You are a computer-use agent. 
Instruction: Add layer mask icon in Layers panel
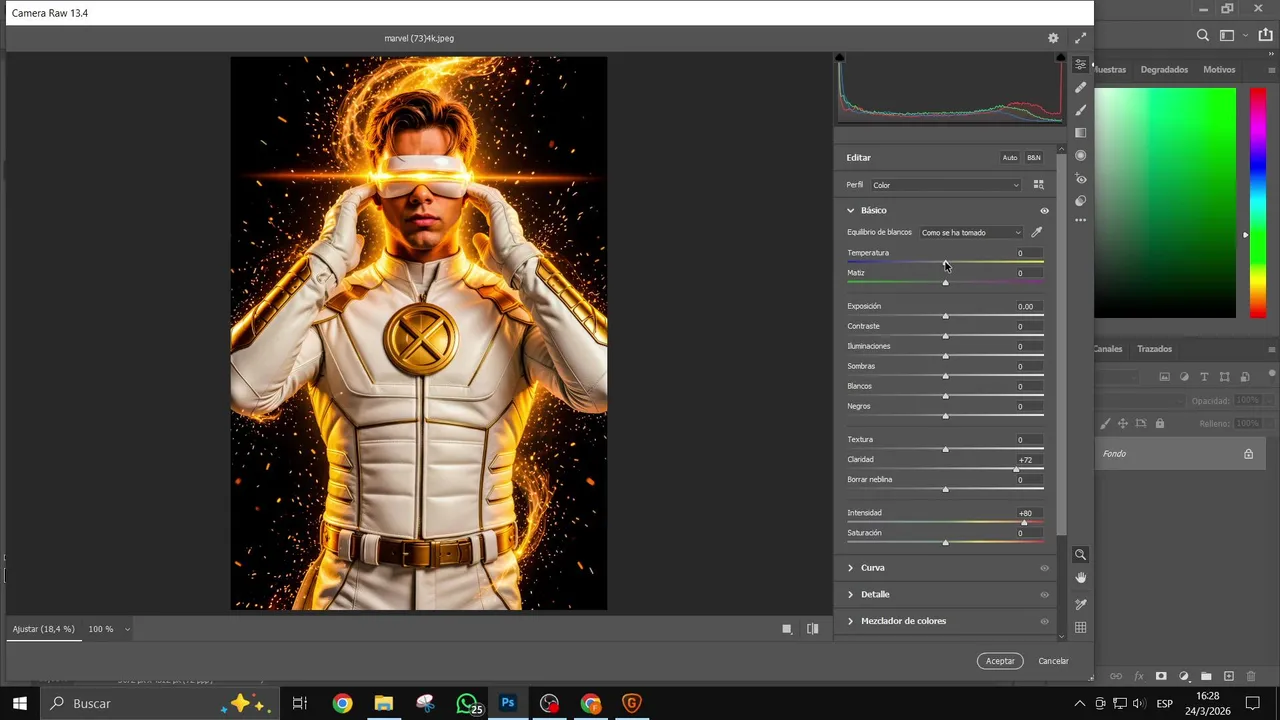tap(1161, 676)
